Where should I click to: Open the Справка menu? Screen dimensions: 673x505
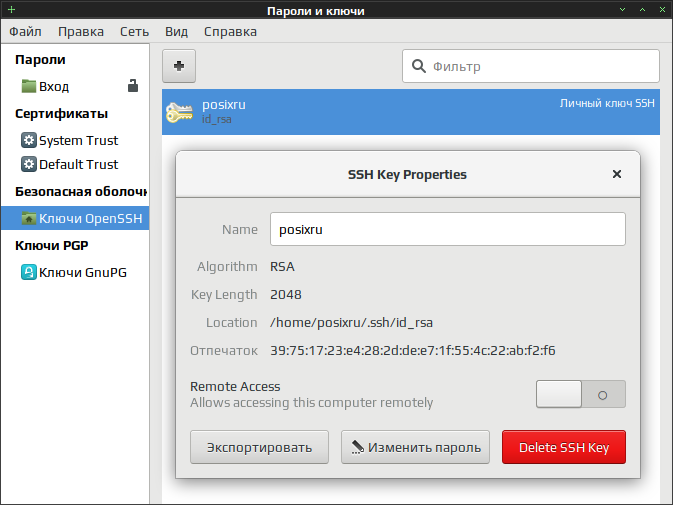tap(230, 31)
